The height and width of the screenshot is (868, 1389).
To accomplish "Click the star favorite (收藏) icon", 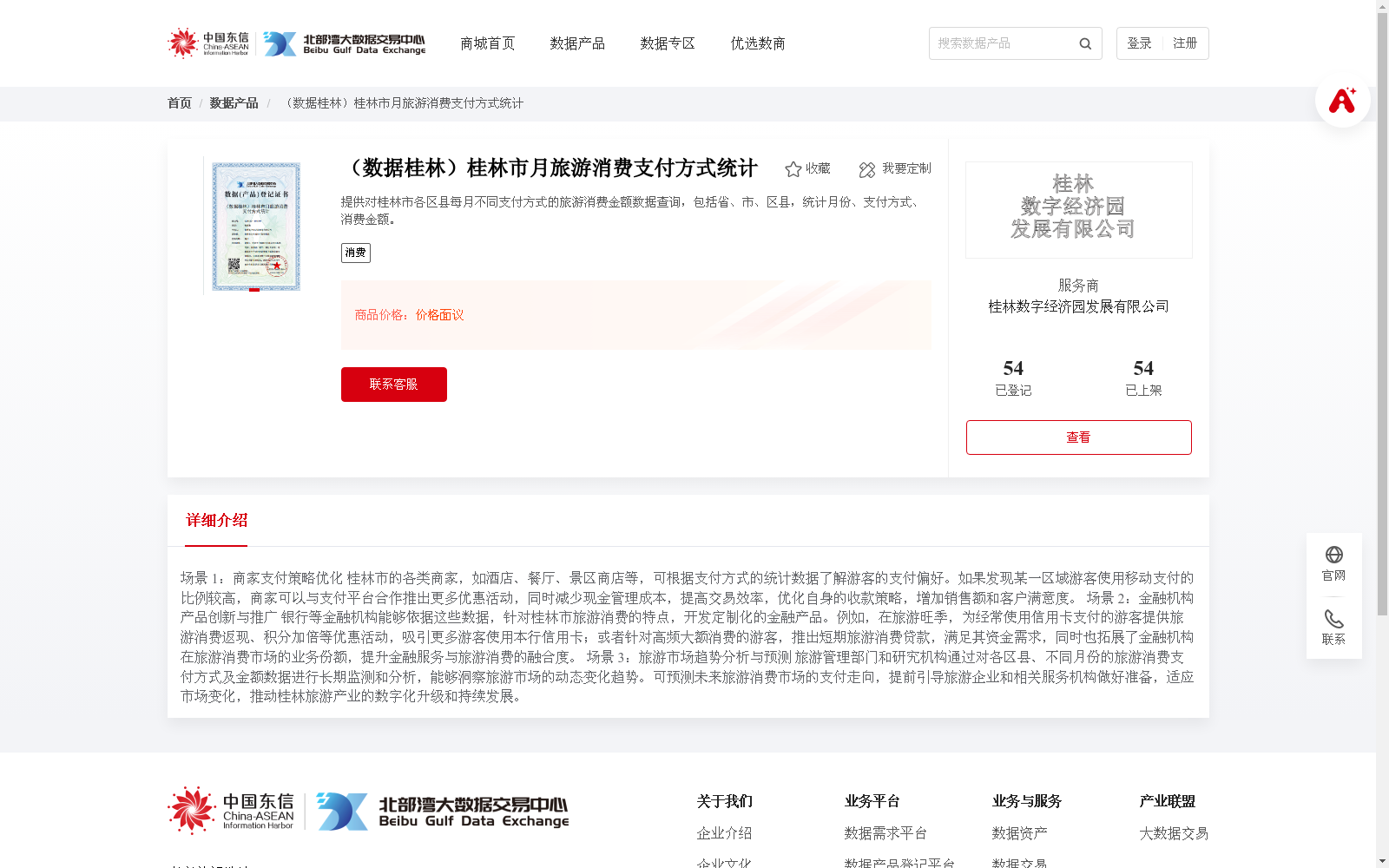I will tap(793, 169).
